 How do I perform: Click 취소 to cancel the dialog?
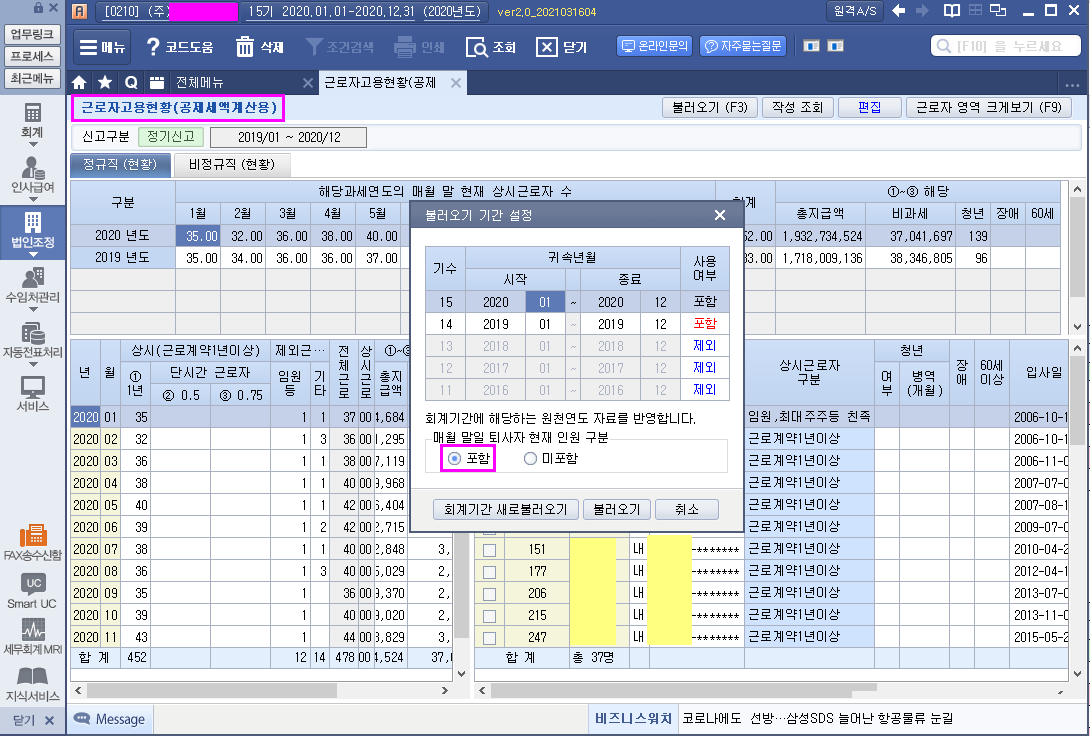tap(686, 509)
